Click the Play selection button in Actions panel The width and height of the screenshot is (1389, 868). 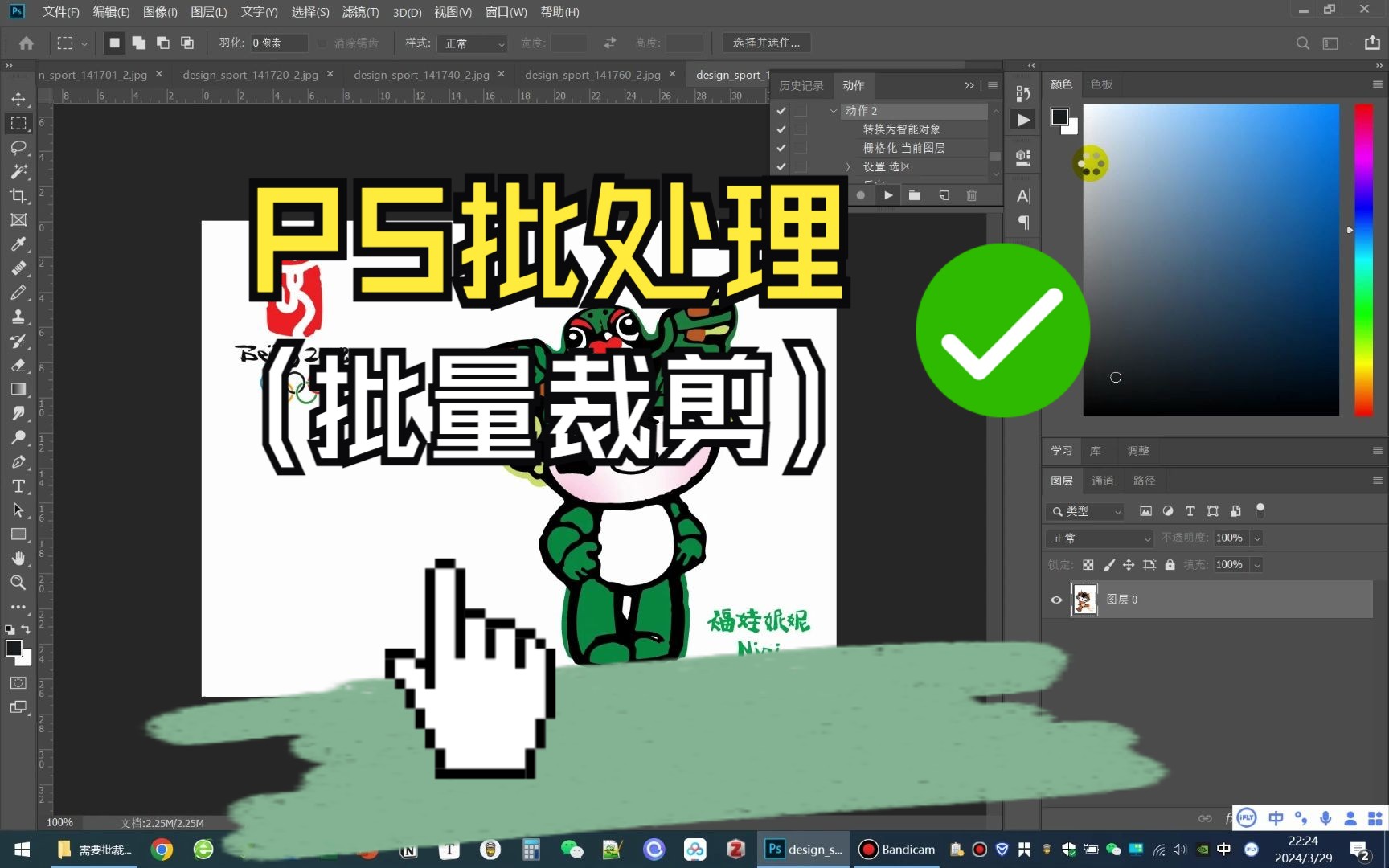(887, 194)
